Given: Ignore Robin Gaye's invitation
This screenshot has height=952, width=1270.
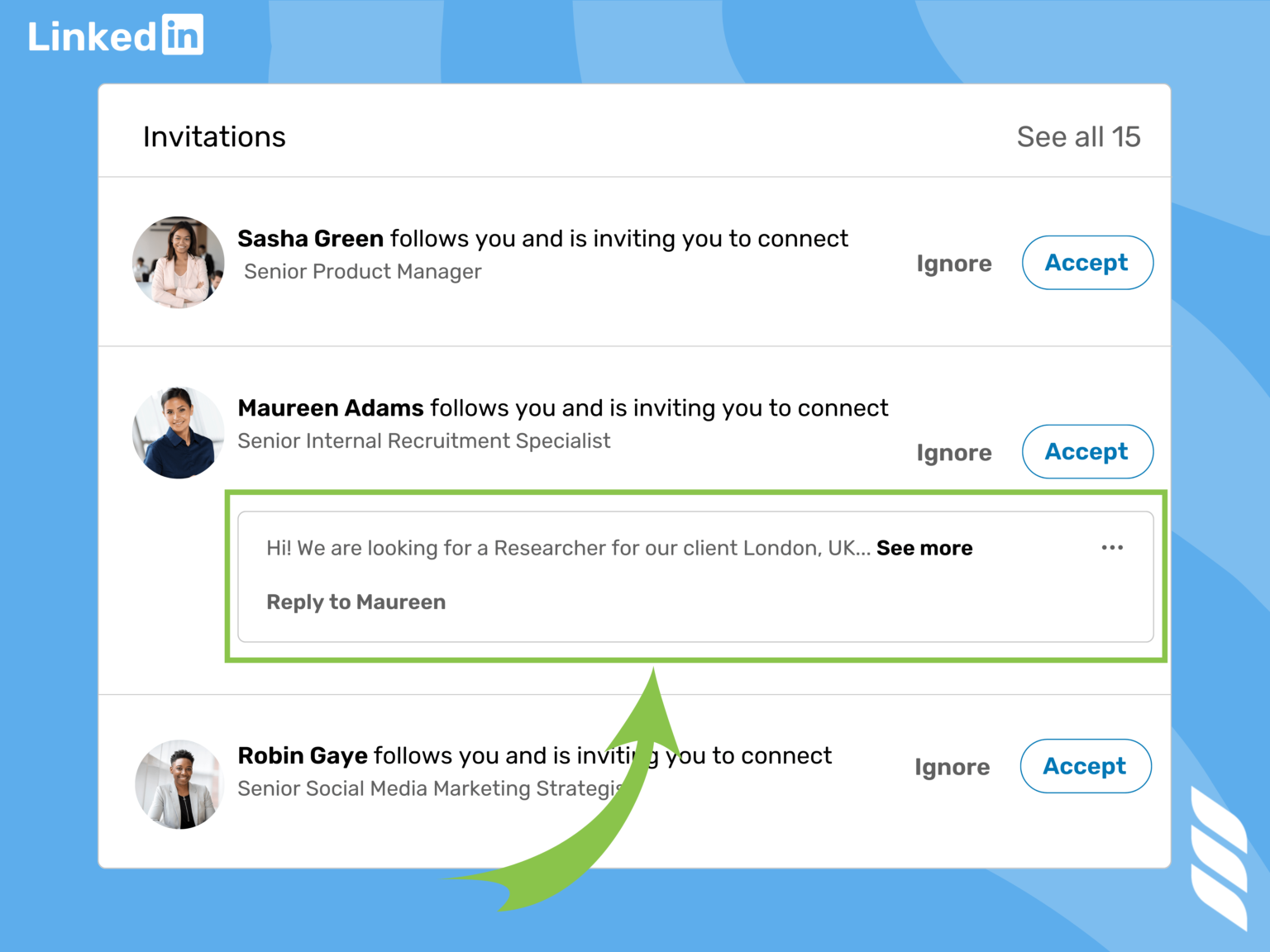Looking at the screenshot, I should pos(952,767).
